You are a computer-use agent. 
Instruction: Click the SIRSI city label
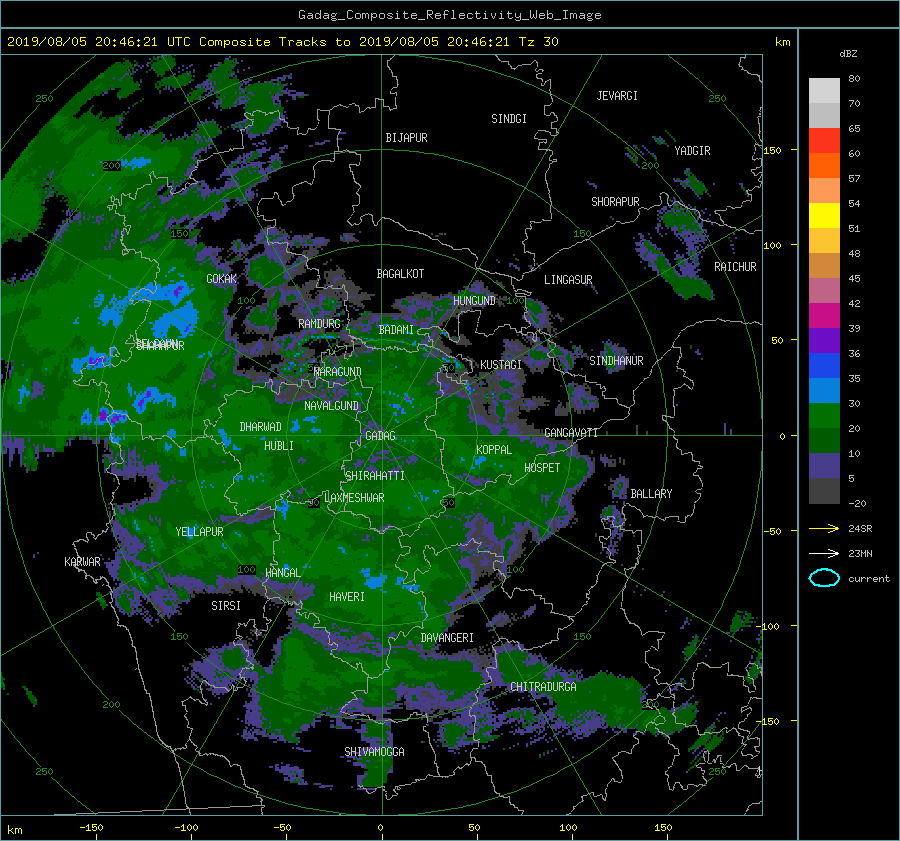[226, 606]
